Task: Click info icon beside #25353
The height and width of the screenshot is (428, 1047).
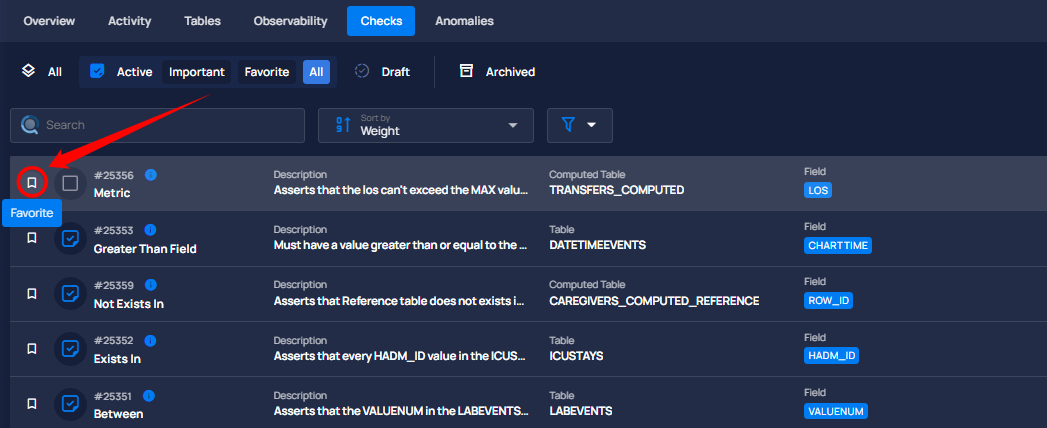Action: click(150, 230)
